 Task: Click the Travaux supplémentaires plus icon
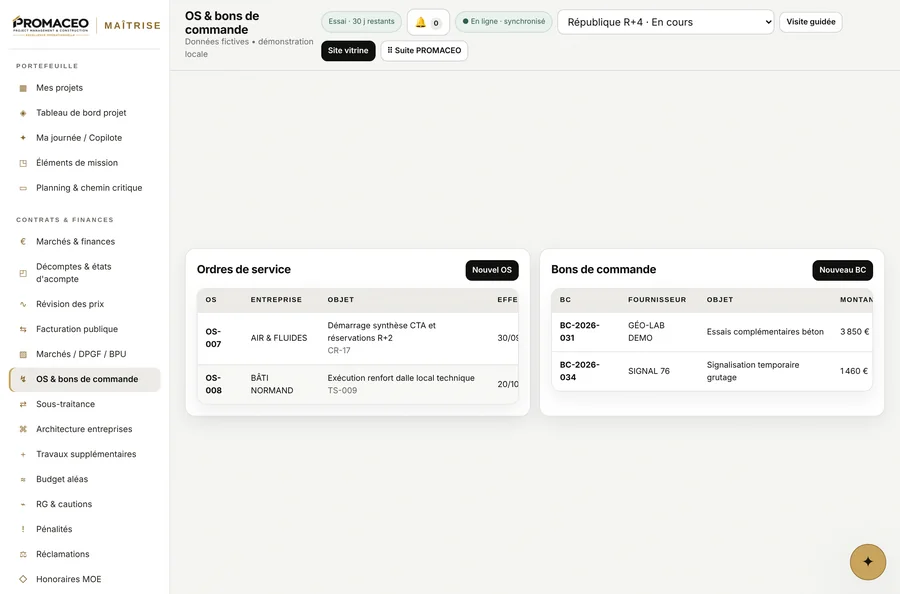pos(23,455)
